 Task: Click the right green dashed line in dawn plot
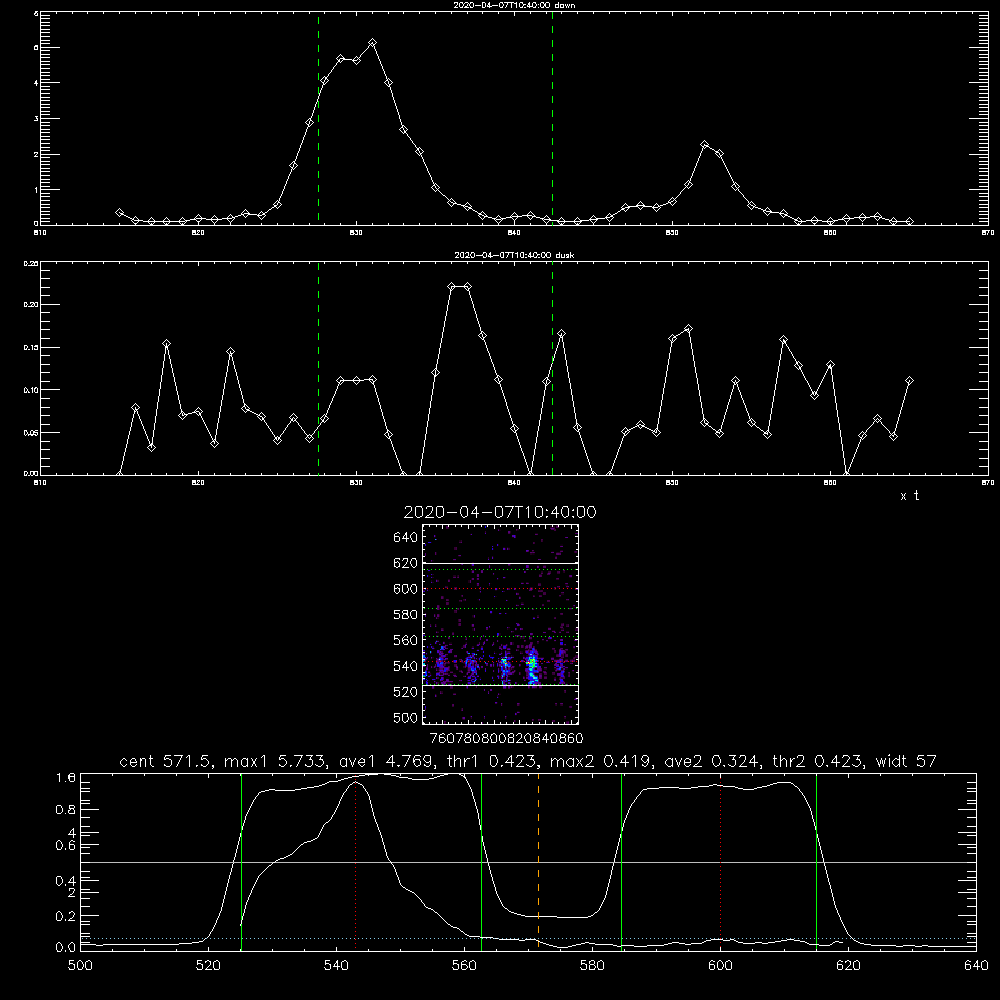coord(552,118)
